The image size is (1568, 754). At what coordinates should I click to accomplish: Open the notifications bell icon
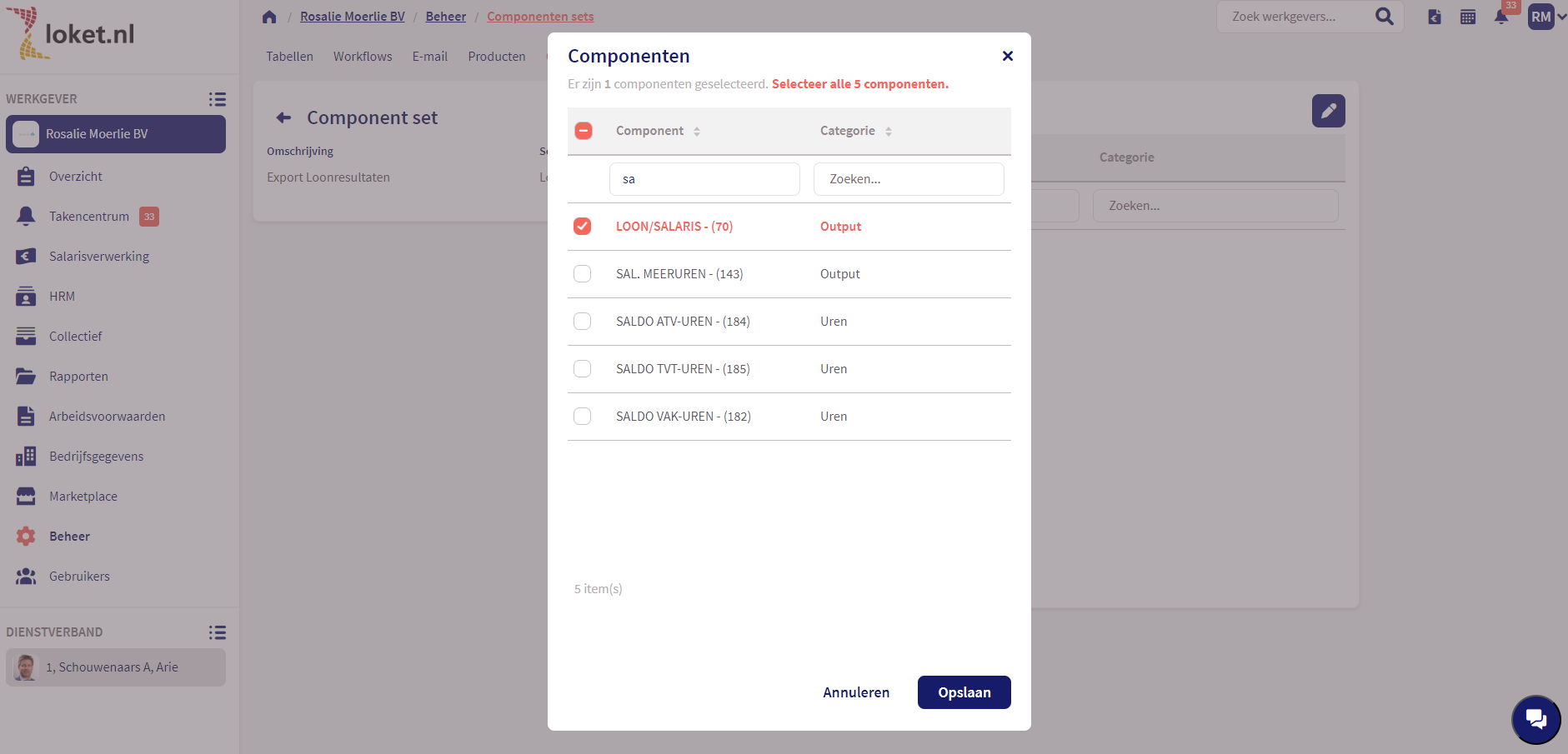tap(1501, 17)
